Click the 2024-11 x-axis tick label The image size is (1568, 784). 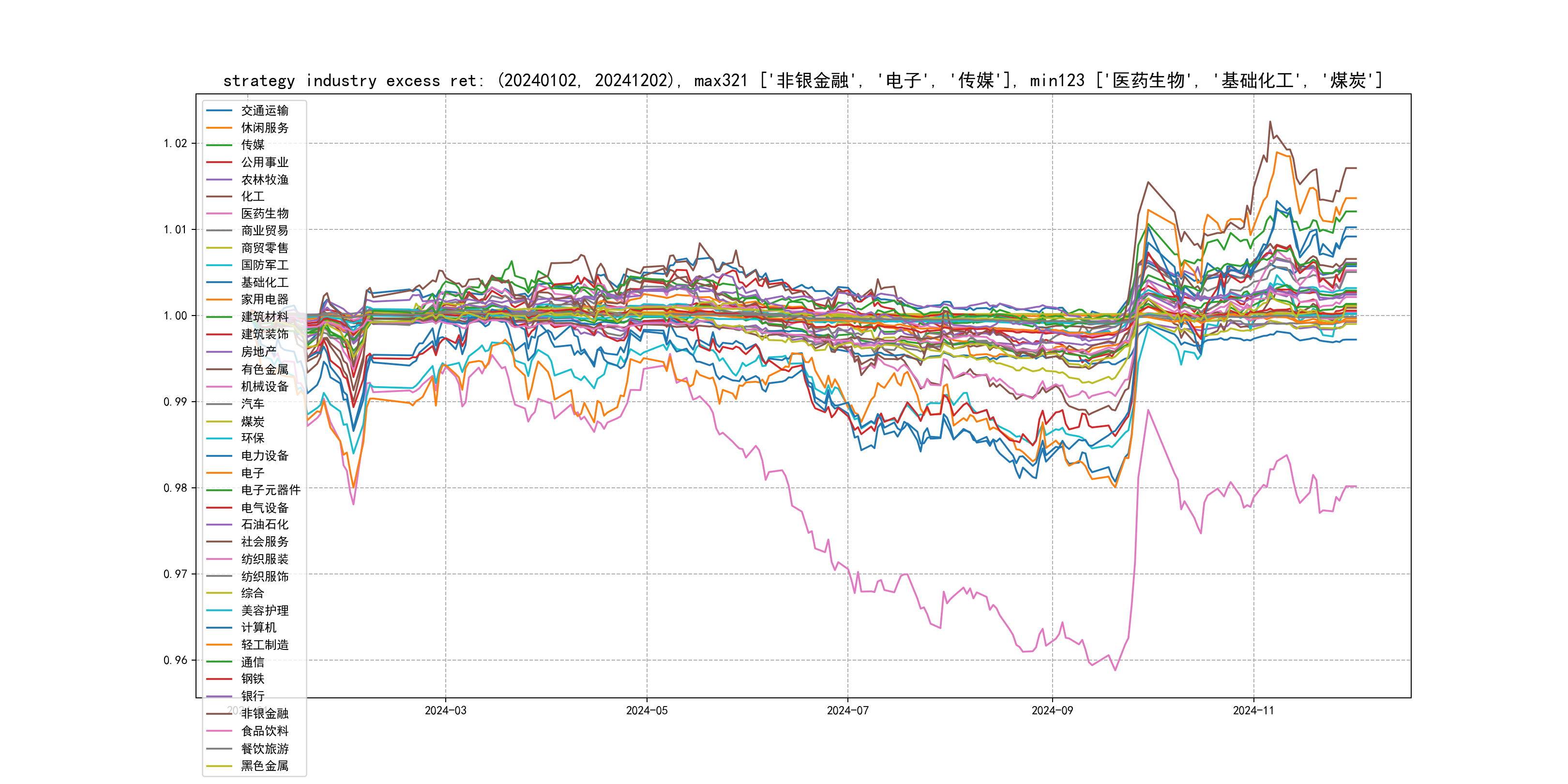(x=1252, y=710)
